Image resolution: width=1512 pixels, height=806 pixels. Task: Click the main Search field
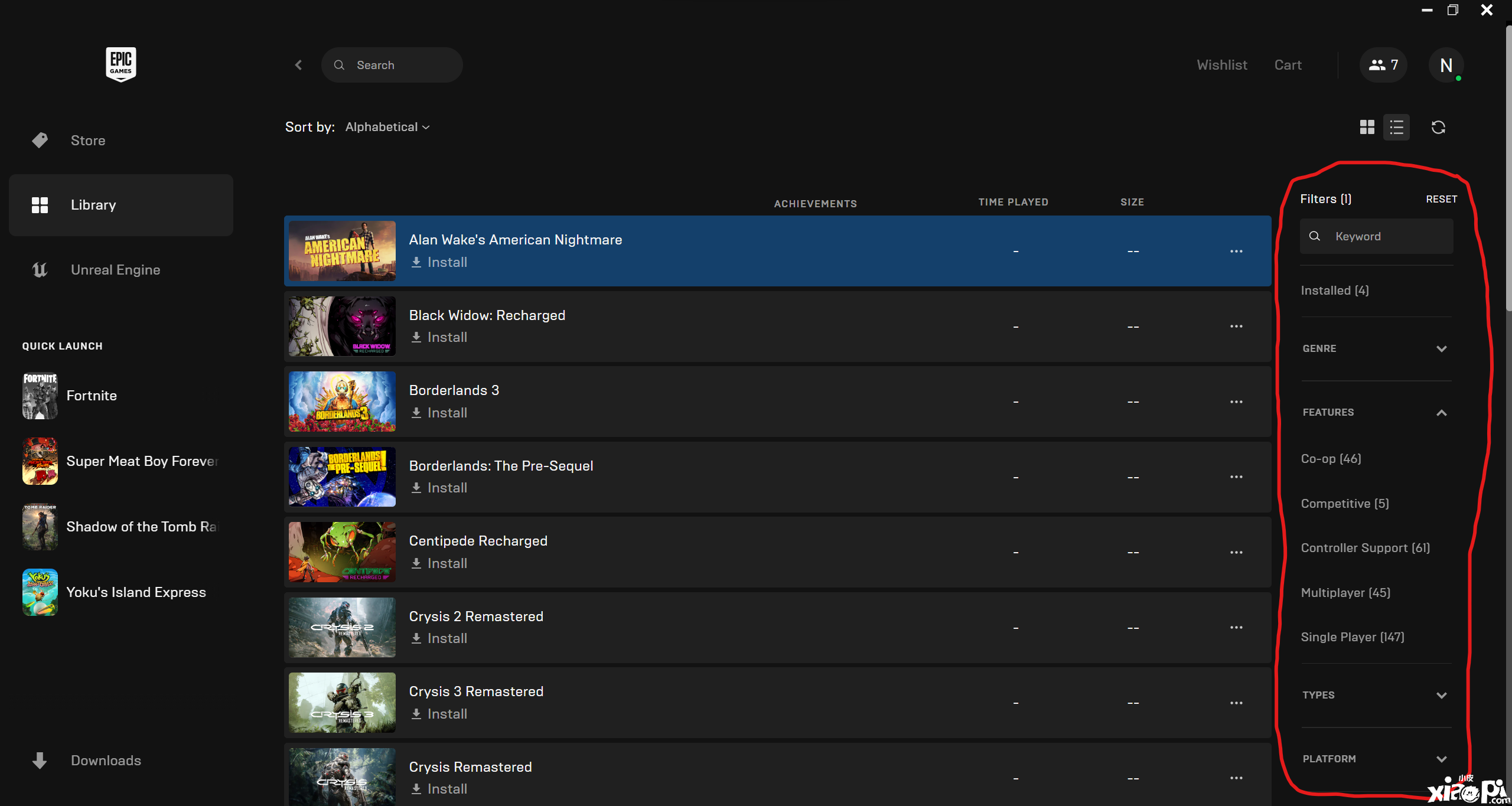(392, 65)
